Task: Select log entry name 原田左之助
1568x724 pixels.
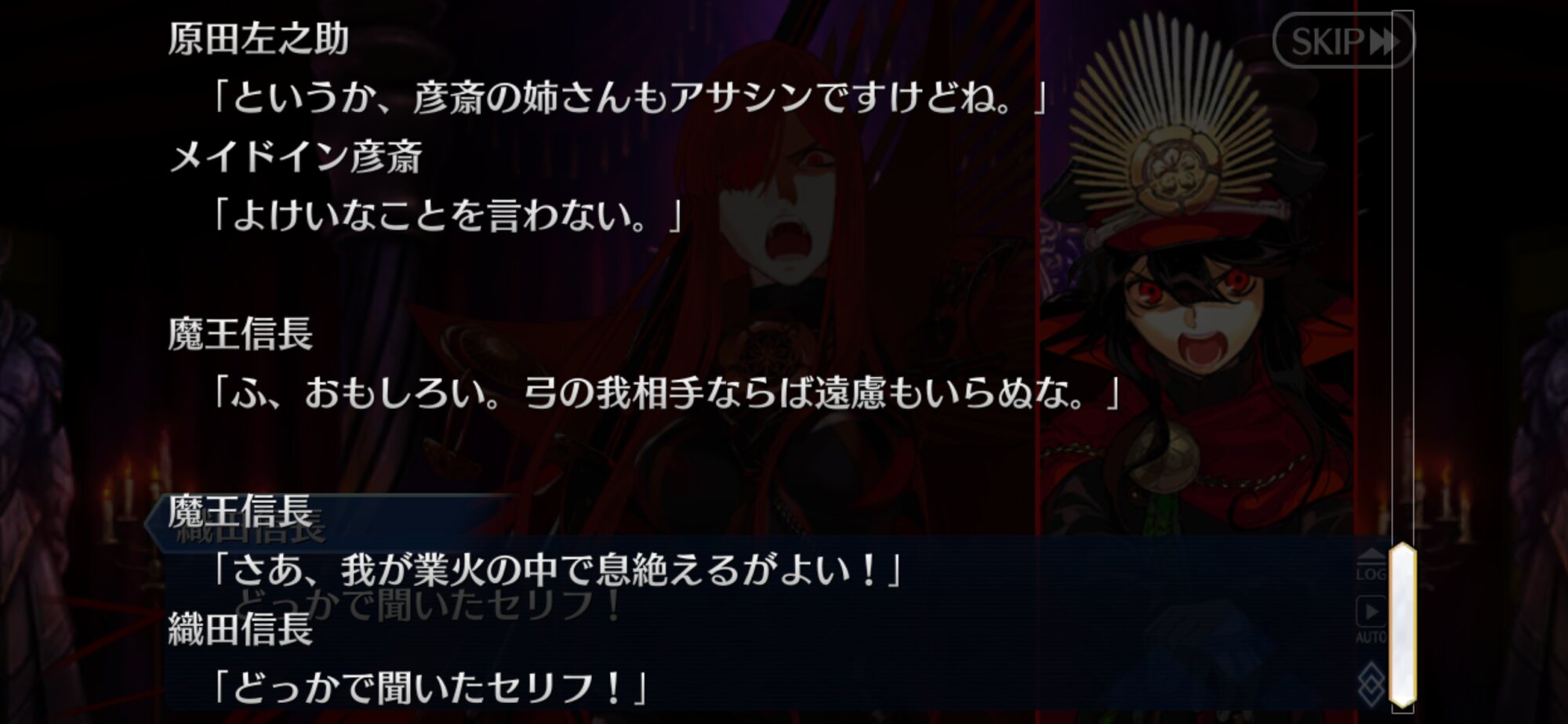Action: point(259,39)
